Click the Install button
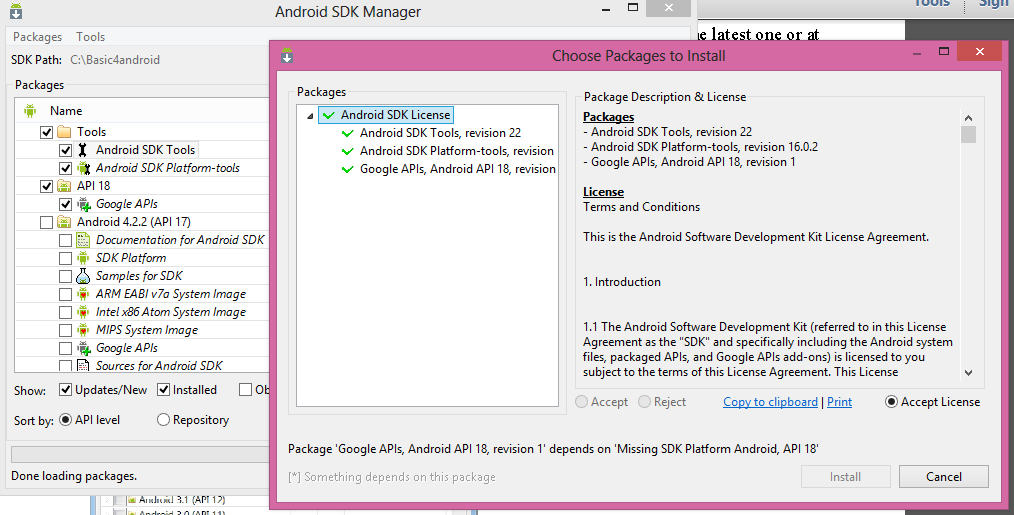The image size is (1014, 515). click(x=845, y=477)
